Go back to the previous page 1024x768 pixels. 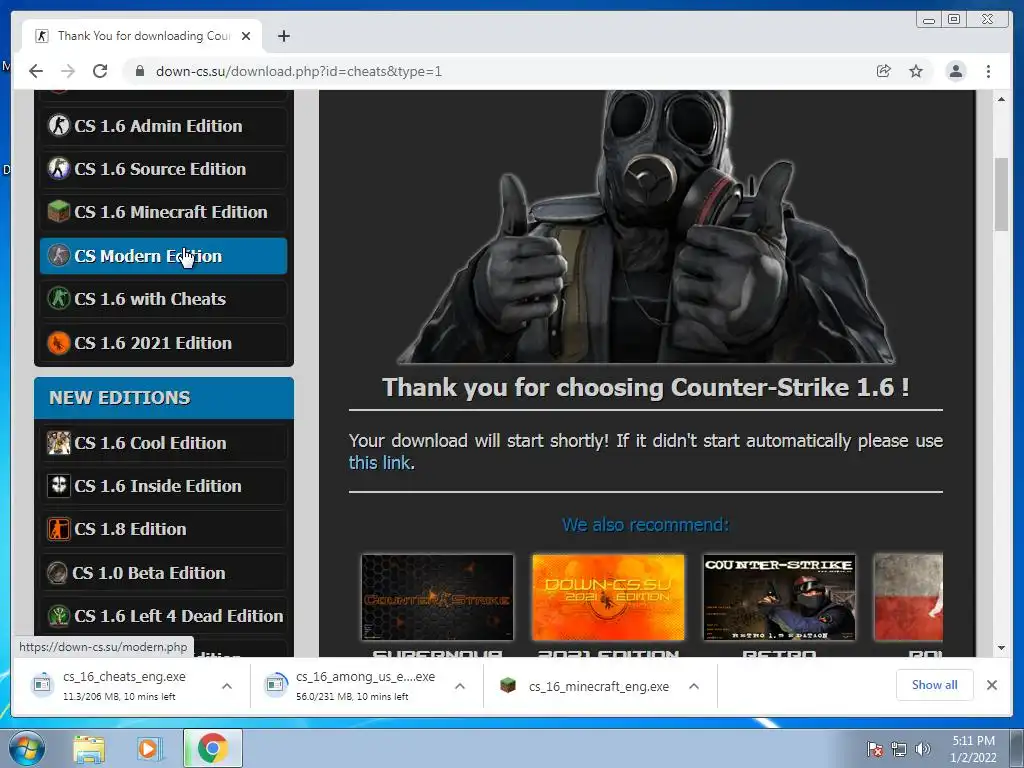pyautogui.click(x=36, y=71)
